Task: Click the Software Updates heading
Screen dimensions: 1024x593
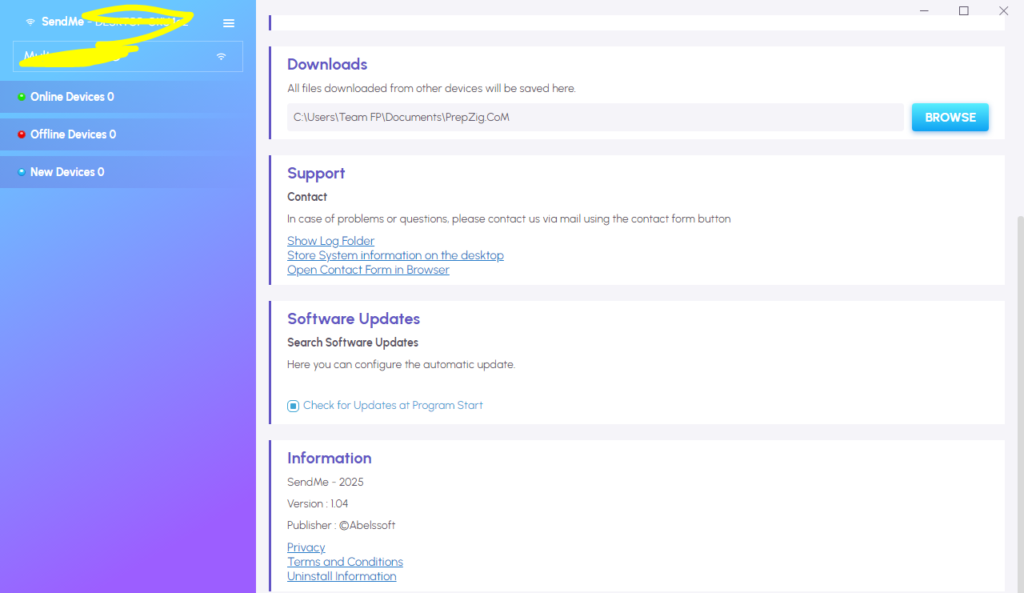Action: pyautogui.click(x=353, y=319)
